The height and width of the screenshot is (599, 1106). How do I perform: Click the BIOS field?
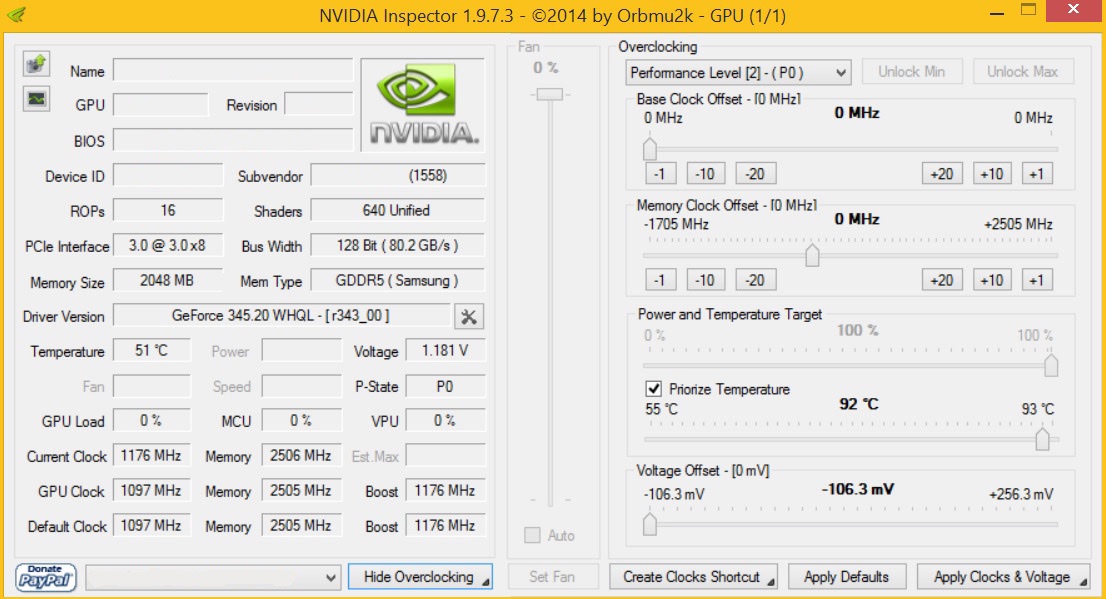(233, 140)
